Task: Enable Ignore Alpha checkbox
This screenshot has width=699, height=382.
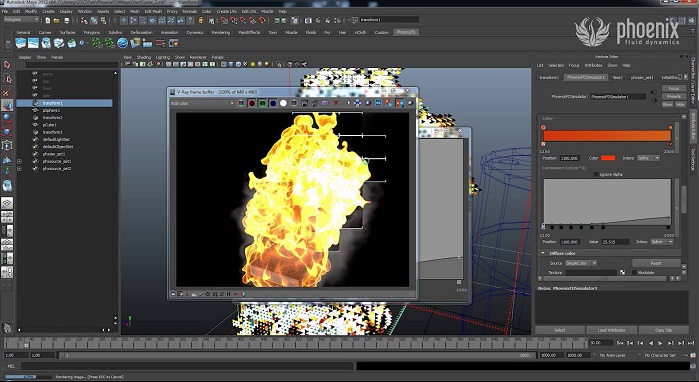Action: [596, 174]
